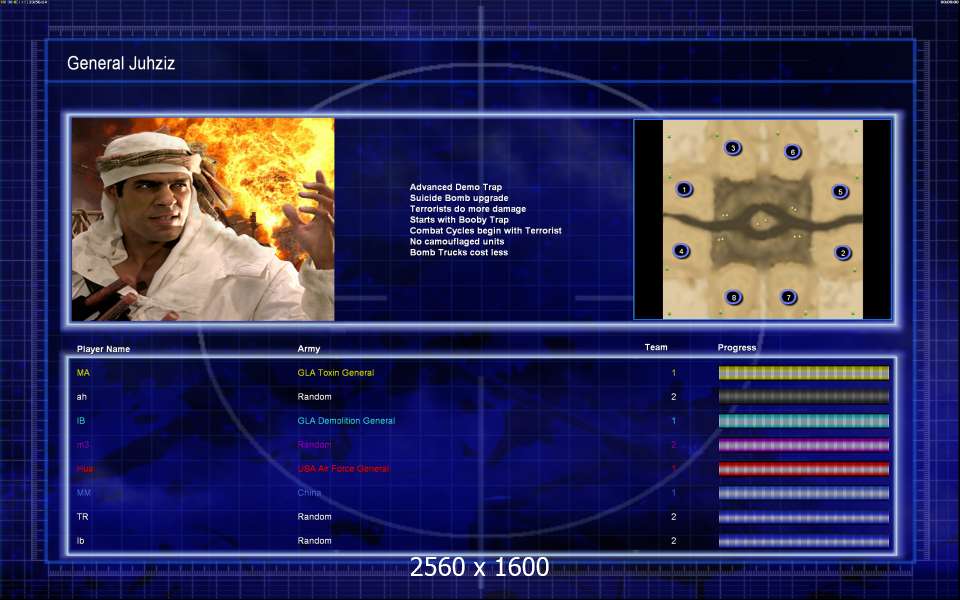Select the cyan player name IB

click(x=81, y=421)
